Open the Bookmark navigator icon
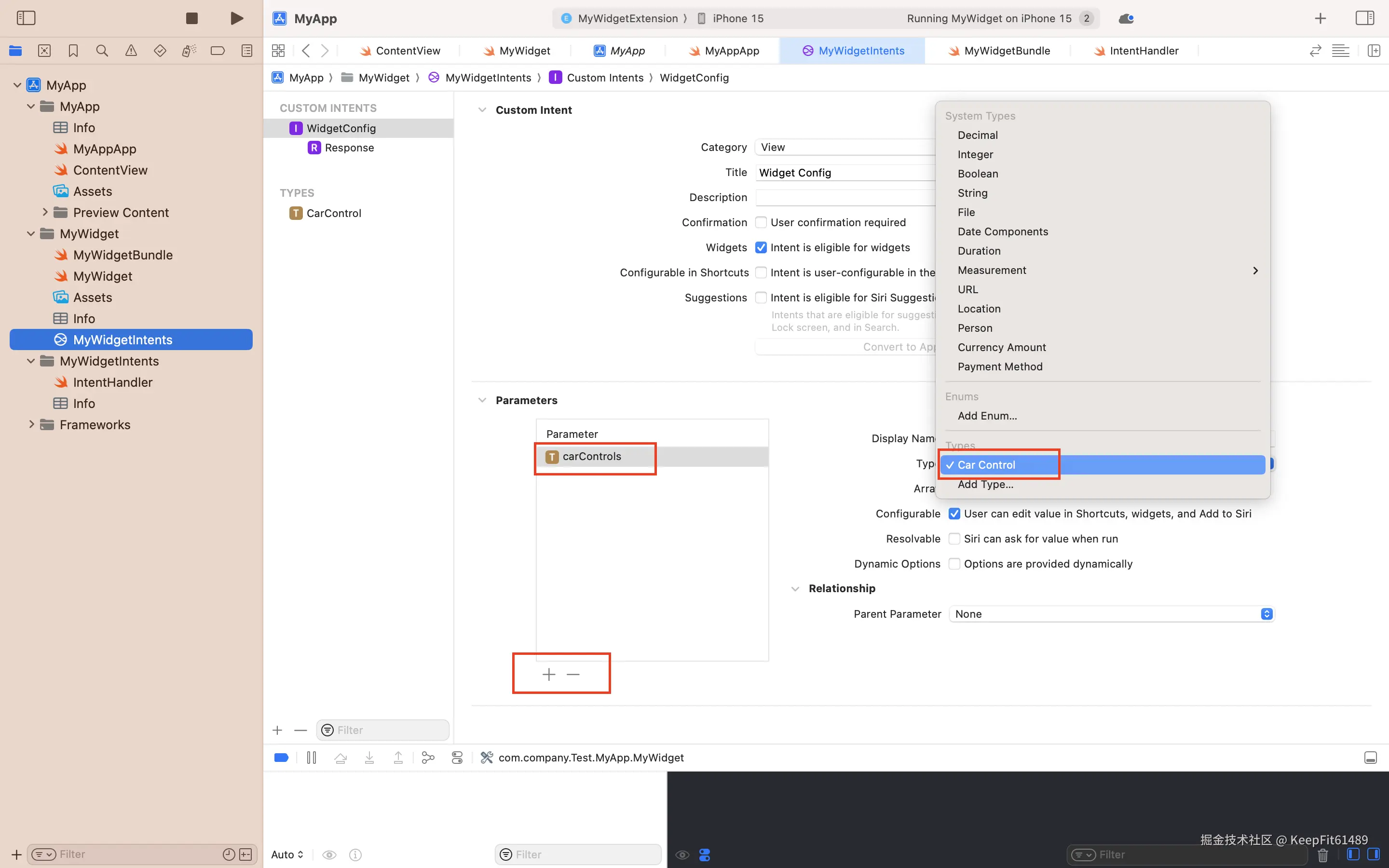The image size is (1389, 868). 73,51
